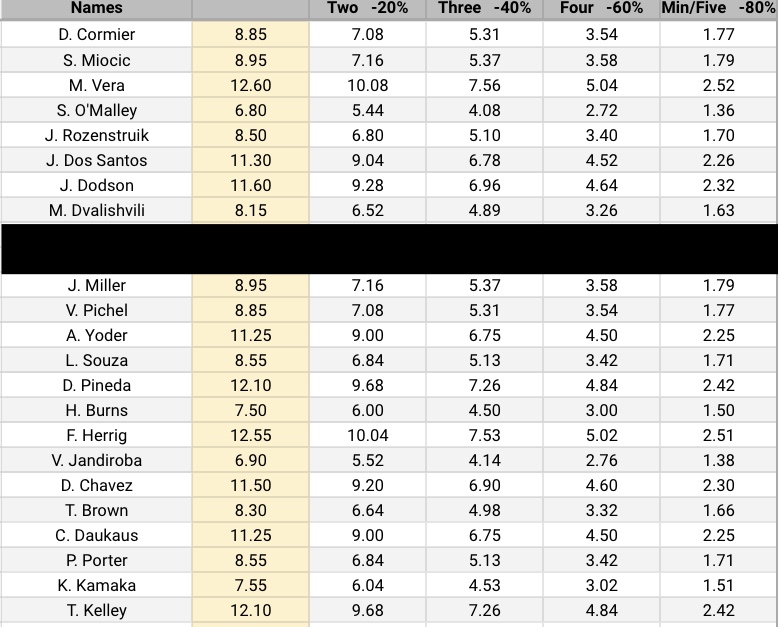
Task: Click the Names column header
Action: coord(96,8)
